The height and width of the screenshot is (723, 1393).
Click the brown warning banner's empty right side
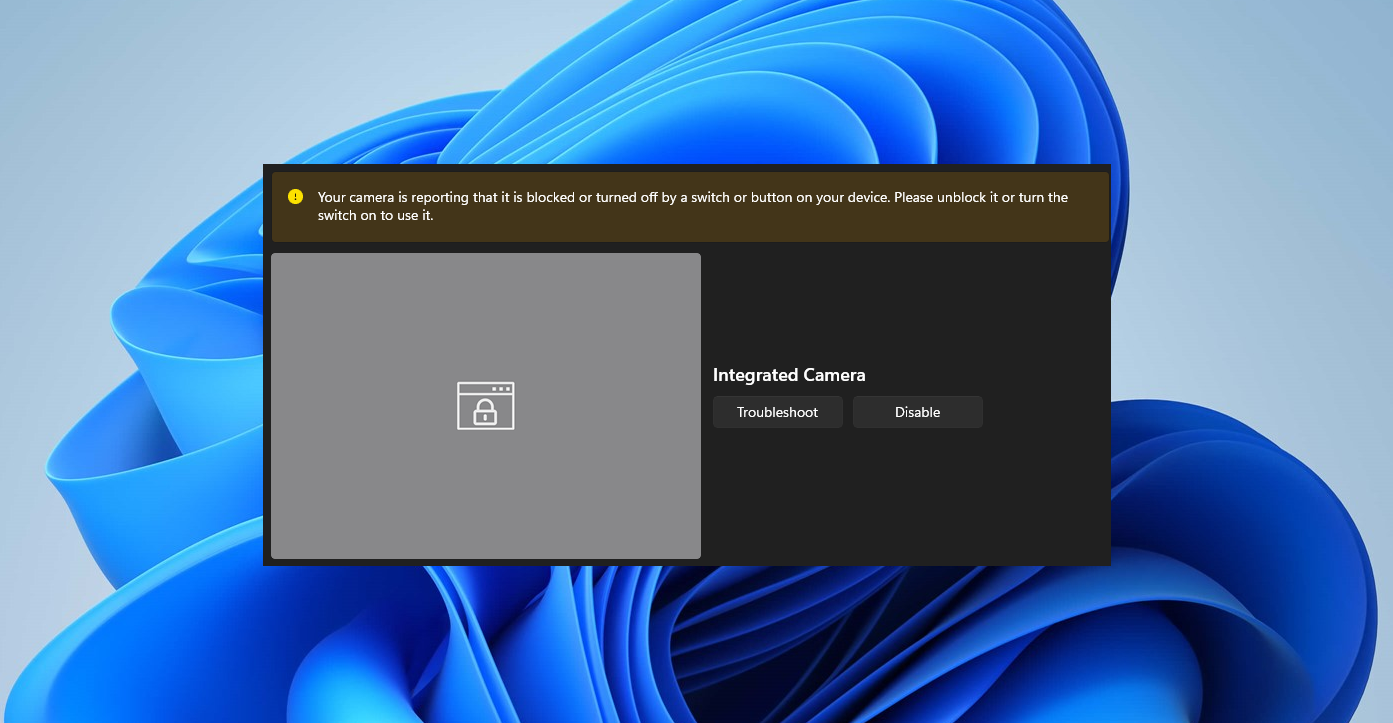pos(1088,222)
